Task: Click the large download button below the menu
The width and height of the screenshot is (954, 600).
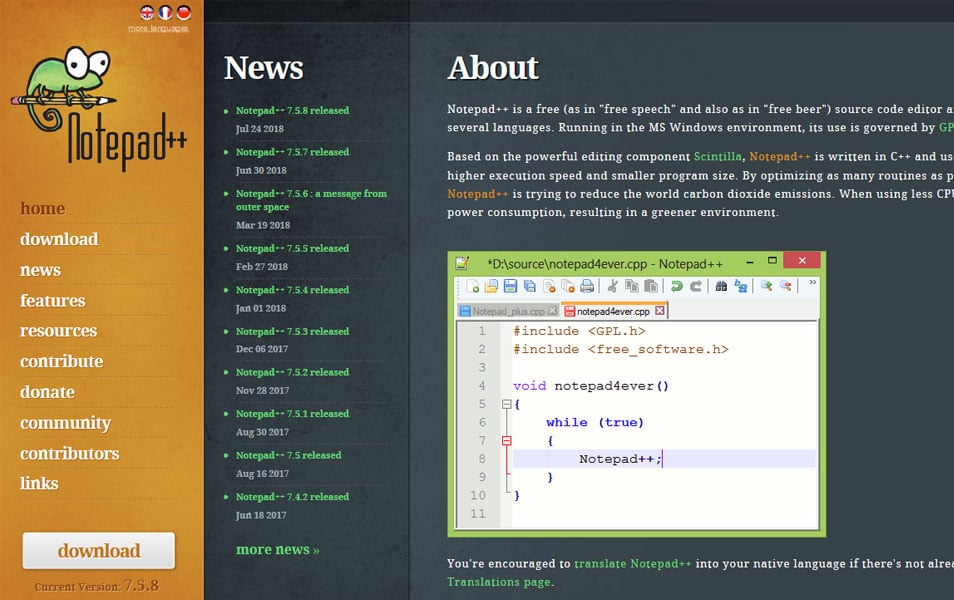Action: click(x=99, y=551)
